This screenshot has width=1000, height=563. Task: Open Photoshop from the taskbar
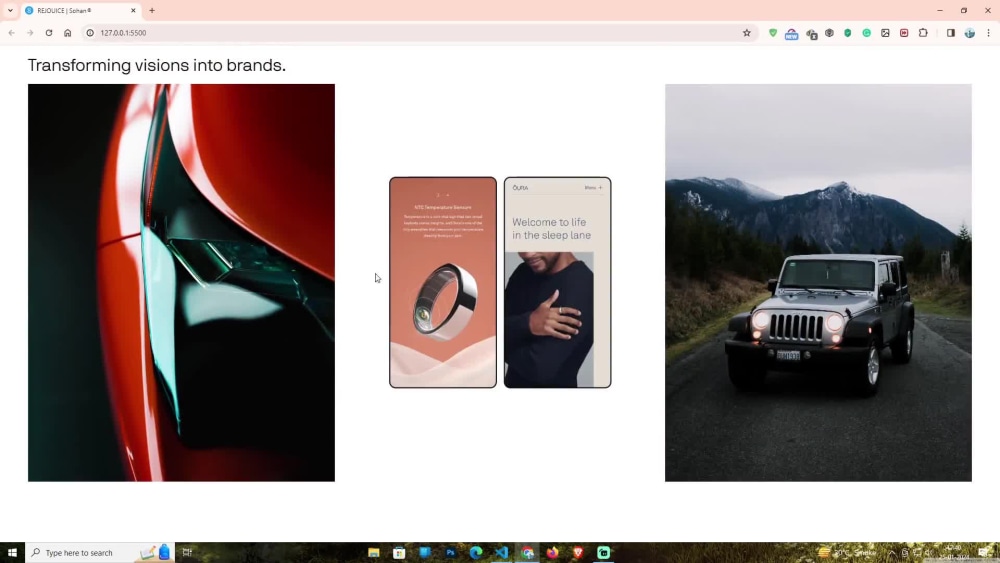click(x=450, y=552)
